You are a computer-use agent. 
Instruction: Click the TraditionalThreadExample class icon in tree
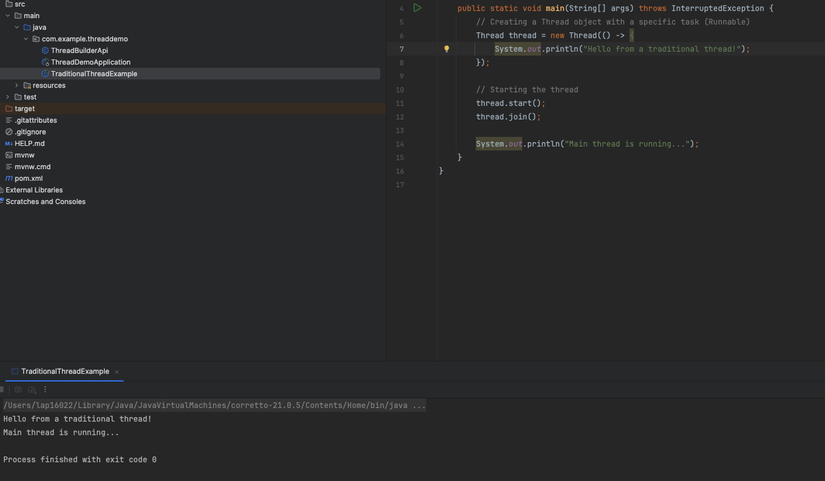[45, 74]
